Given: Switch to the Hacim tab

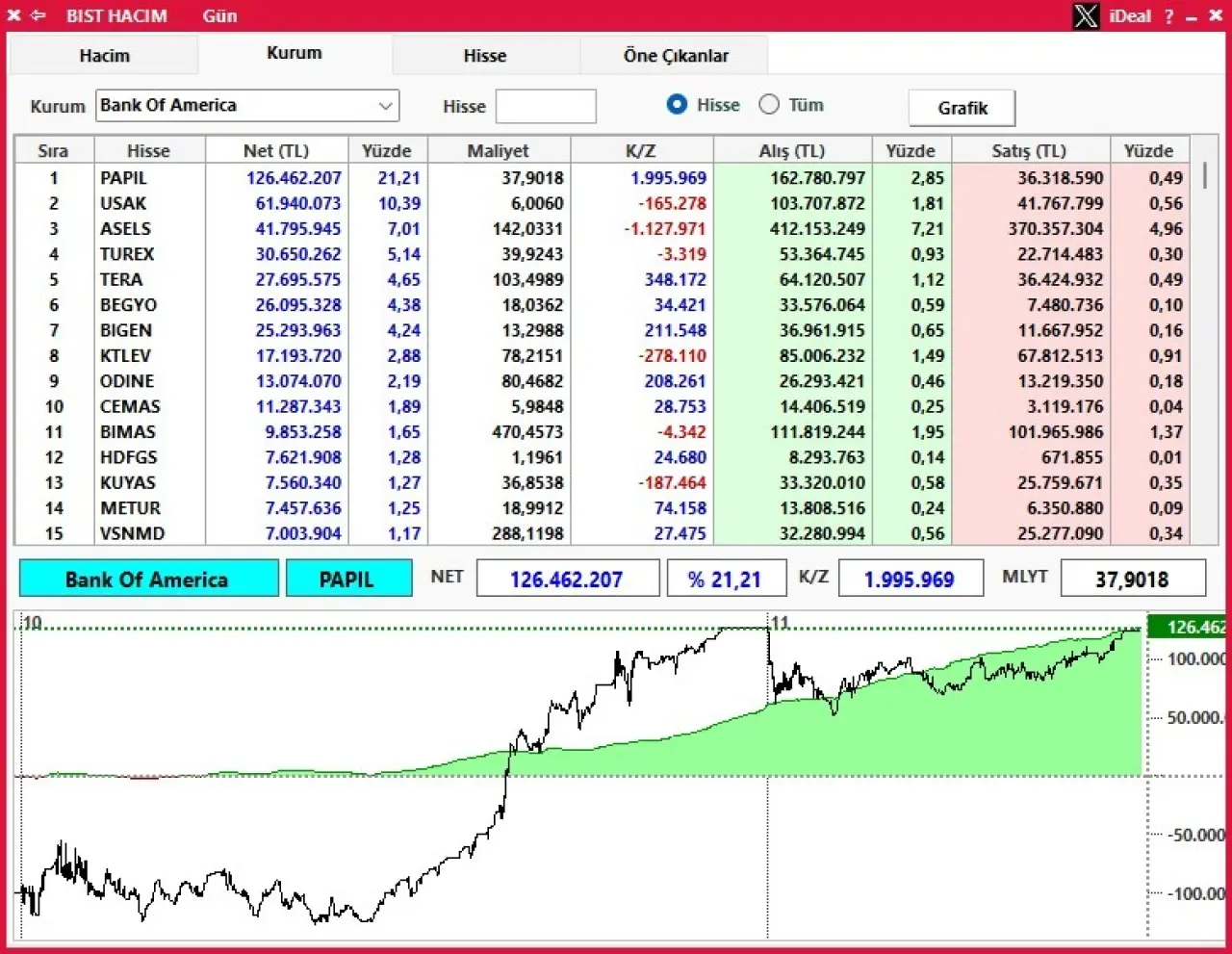Looking at the screenshot, I should tap(104, 56).
